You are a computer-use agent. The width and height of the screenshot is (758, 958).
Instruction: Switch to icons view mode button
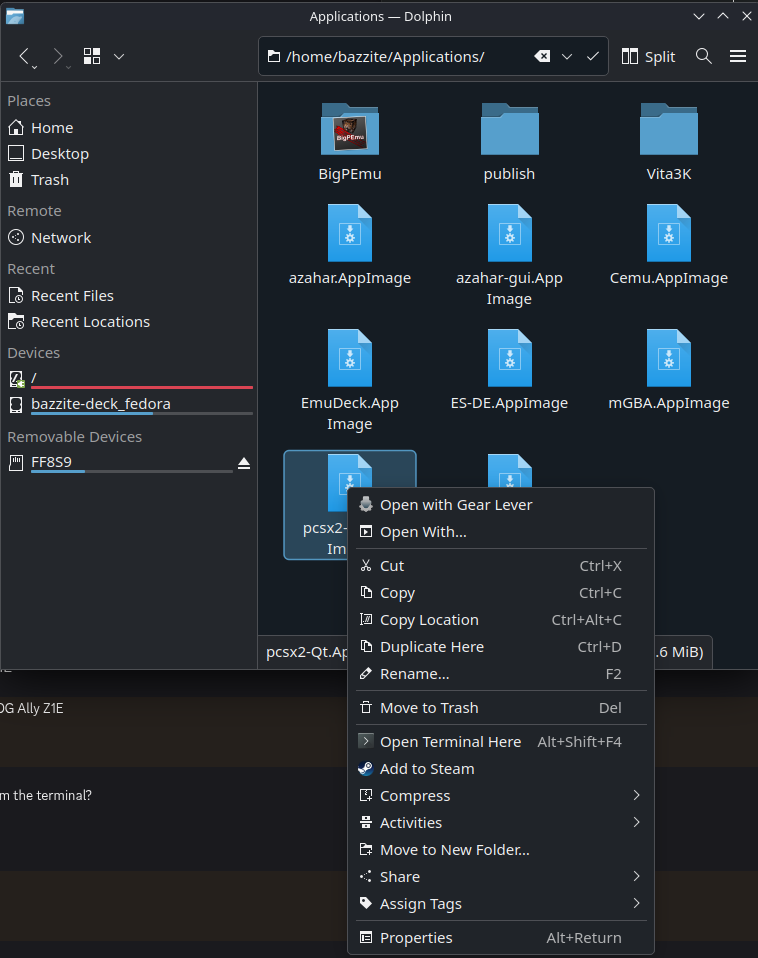pyautogui.click(x=92, y=57)
